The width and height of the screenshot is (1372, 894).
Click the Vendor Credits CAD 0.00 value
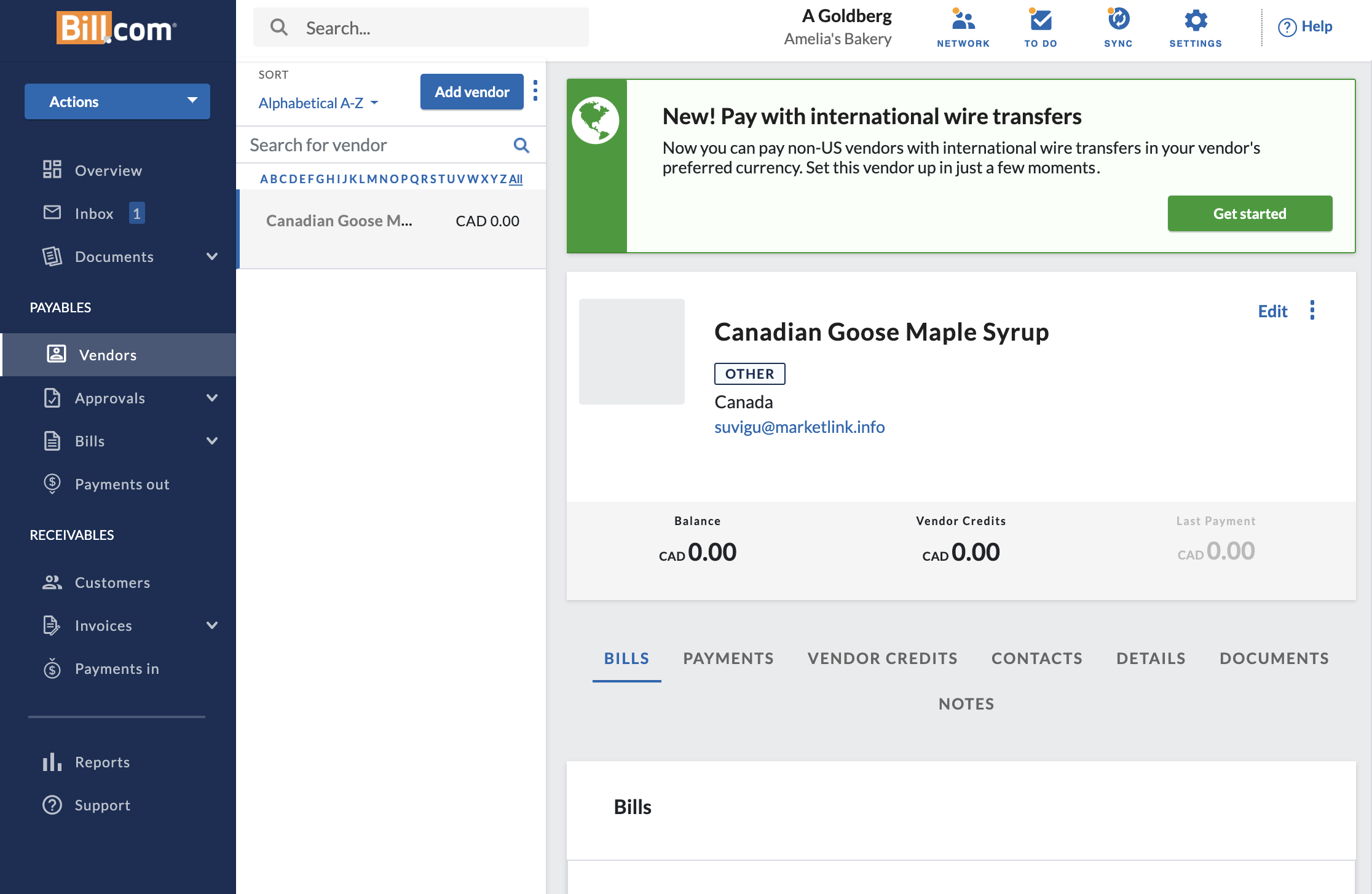pyautogui.click(x=961, y=552)
